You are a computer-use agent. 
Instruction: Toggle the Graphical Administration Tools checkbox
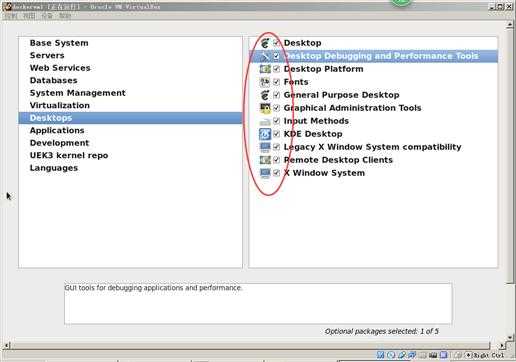(x=276, y=108)
